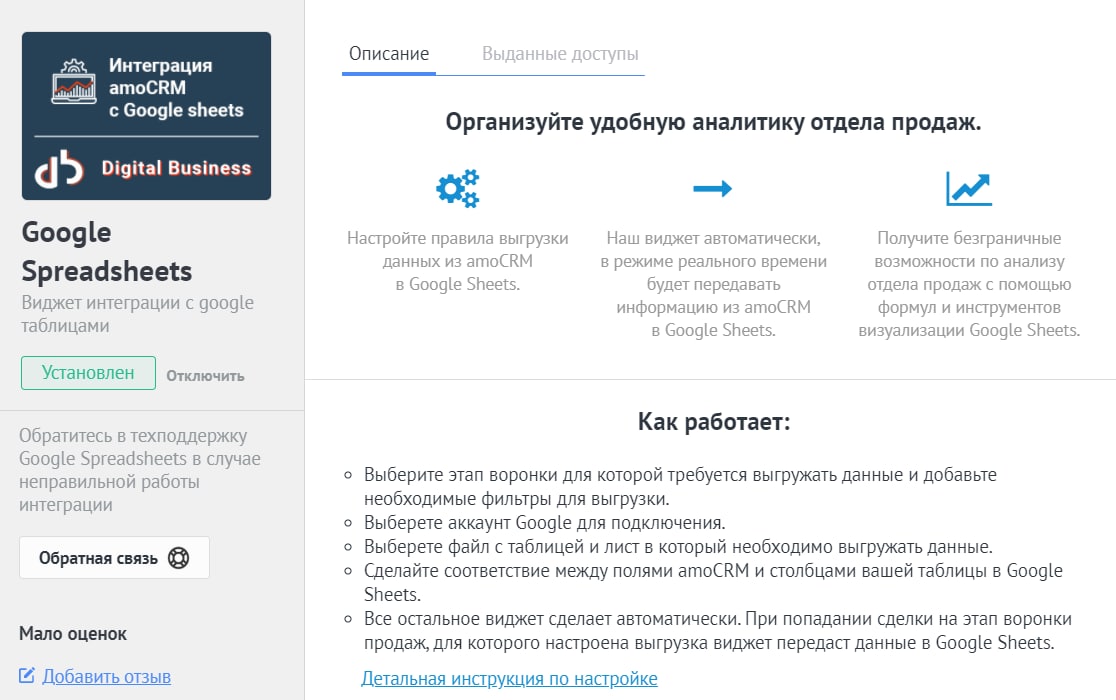Click bullet Все остальное виджет сделает автоматически
The image size is (1116, 700).
tap(717, 631)
